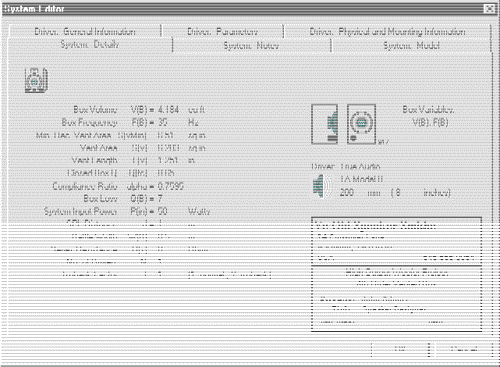Click the Compliance Ratio label
Viewport: 500px width, 367px height.
(x=85, y=186)
